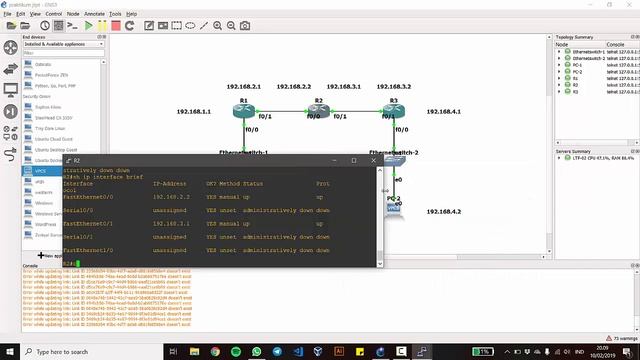Toggle show interface labels toolbar icon

click(x=59, y=26)
